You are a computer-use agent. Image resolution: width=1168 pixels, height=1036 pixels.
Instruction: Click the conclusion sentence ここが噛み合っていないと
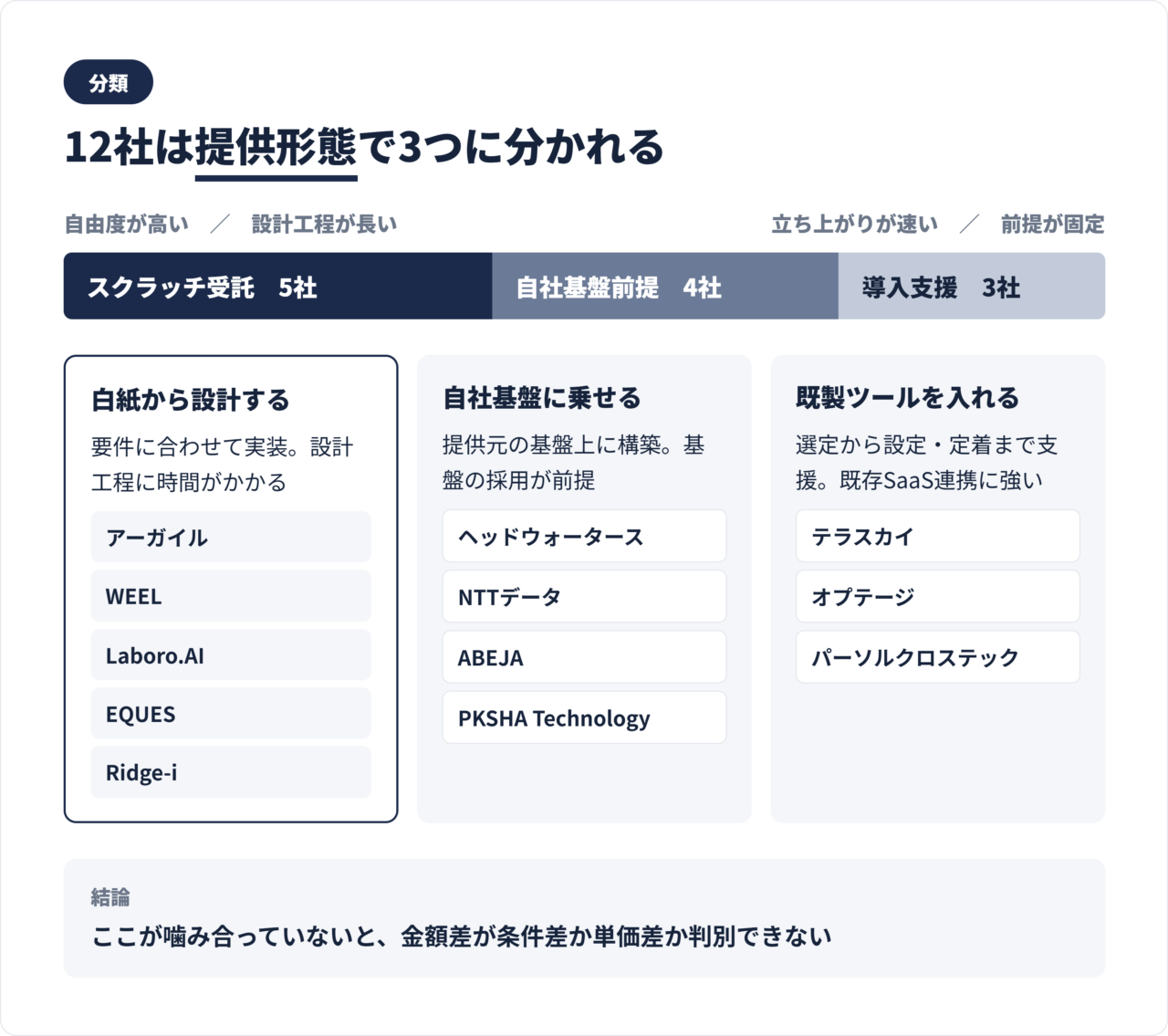pos(462,937)
